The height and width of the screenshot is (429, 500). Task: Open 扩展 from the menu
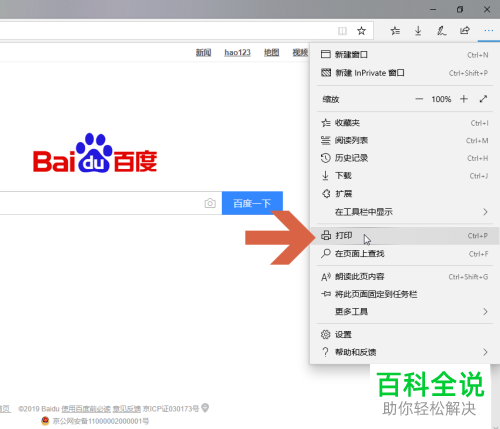[x=404, y=194]
